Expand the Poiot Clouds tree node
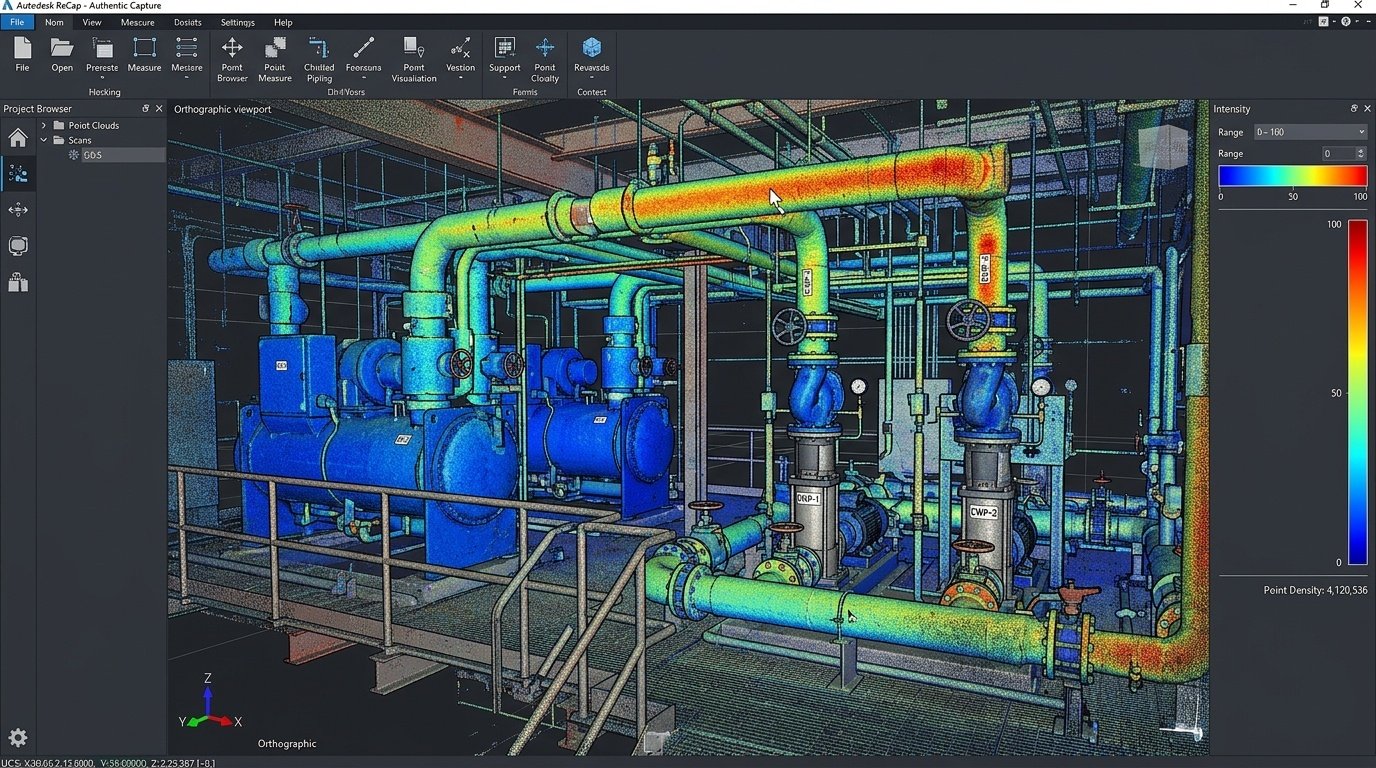Viewport: 1376px width, 768px height. [x=44, y=125]
